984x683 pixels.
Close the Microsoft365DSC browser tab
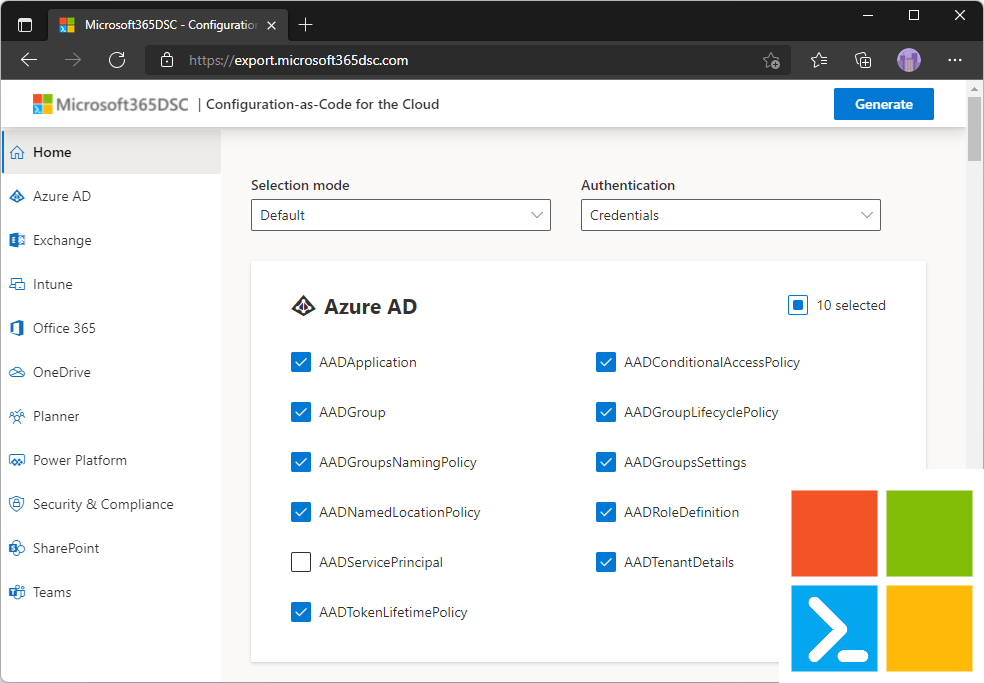click(272, 26)
